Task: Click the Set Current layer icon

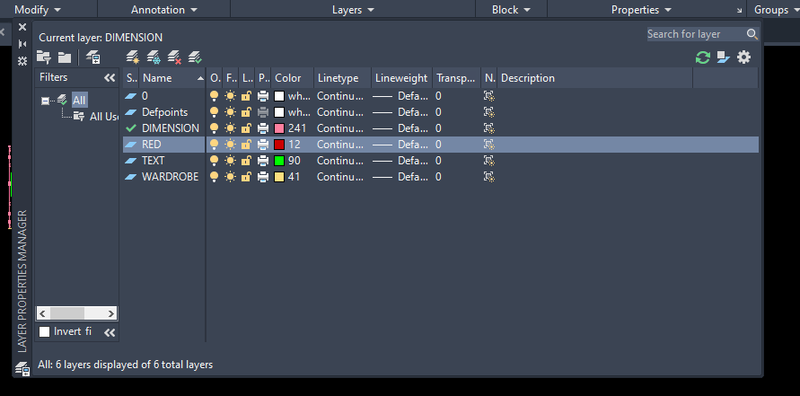Action: (195, 57)
